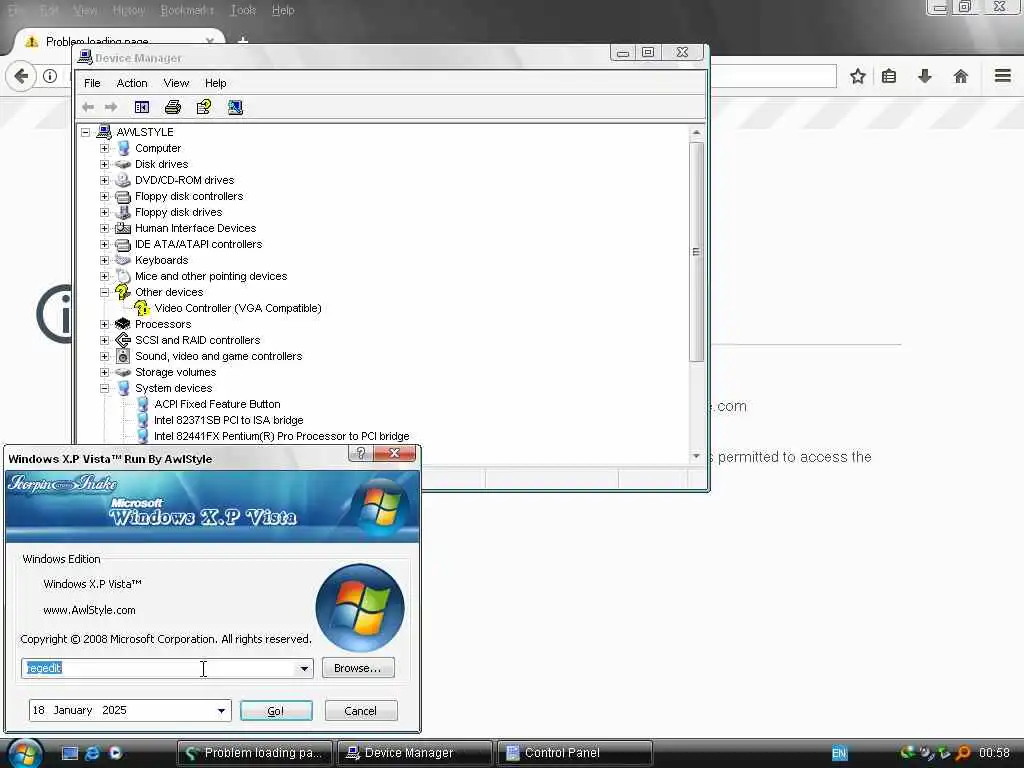
Task: Launch Internet Explorer from quick launch
Action: (92, 753)
